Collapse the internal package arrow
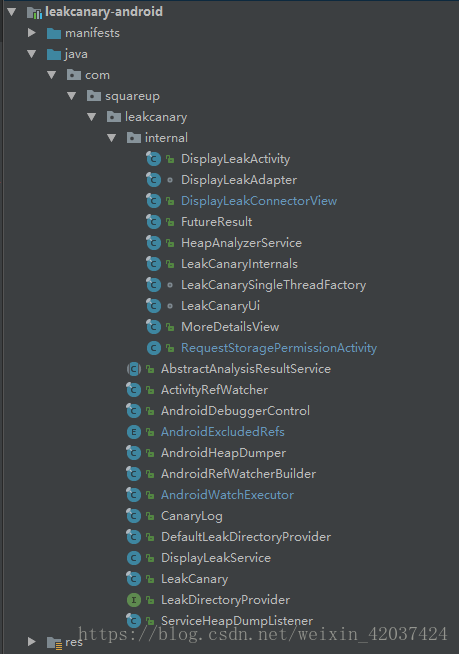This screenshot has height=654, width=459. [111, 138]
